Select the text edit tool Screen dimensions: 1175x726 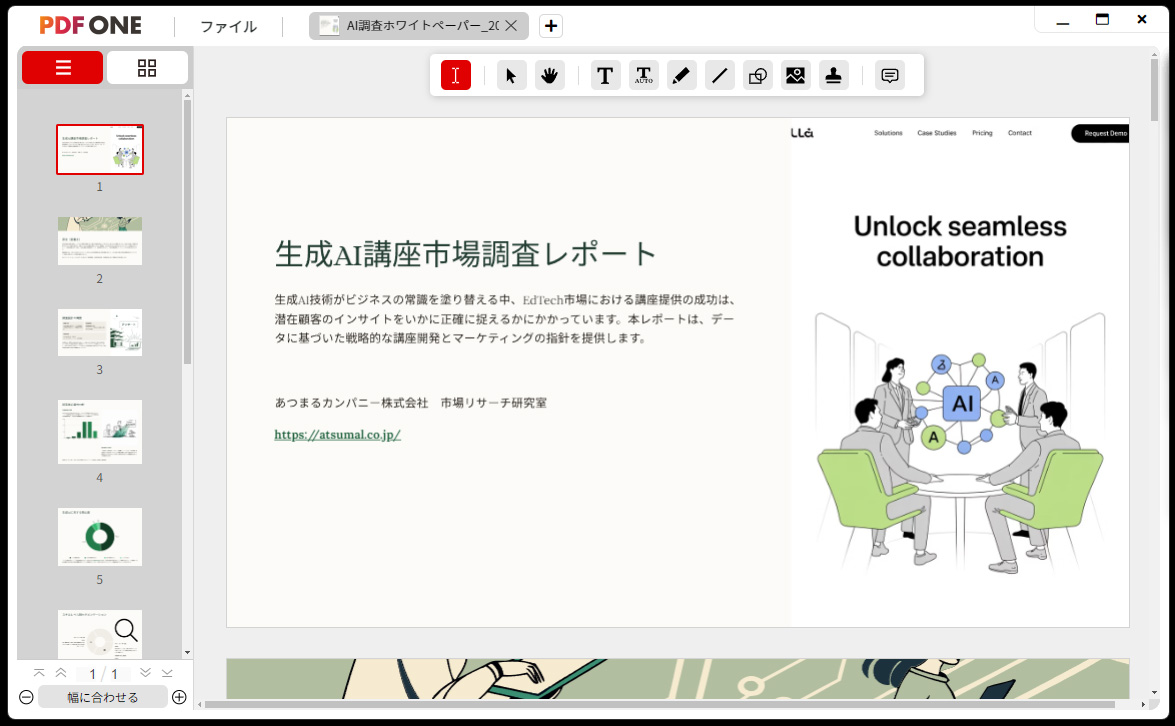(x=456, y=75)
